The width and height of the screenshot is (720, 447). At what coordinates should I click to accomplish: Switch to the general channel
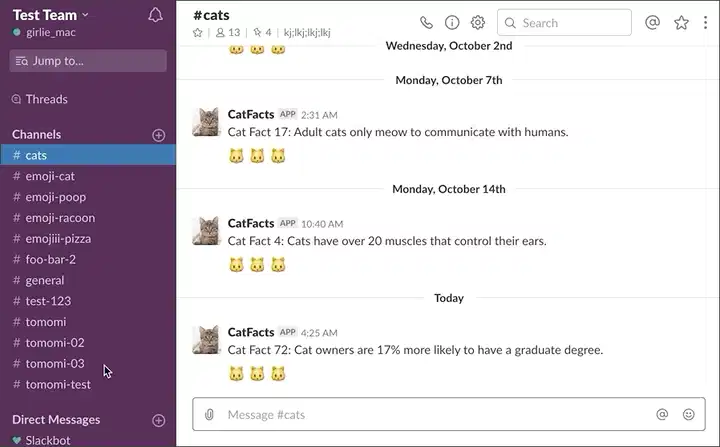click(45, 280)
